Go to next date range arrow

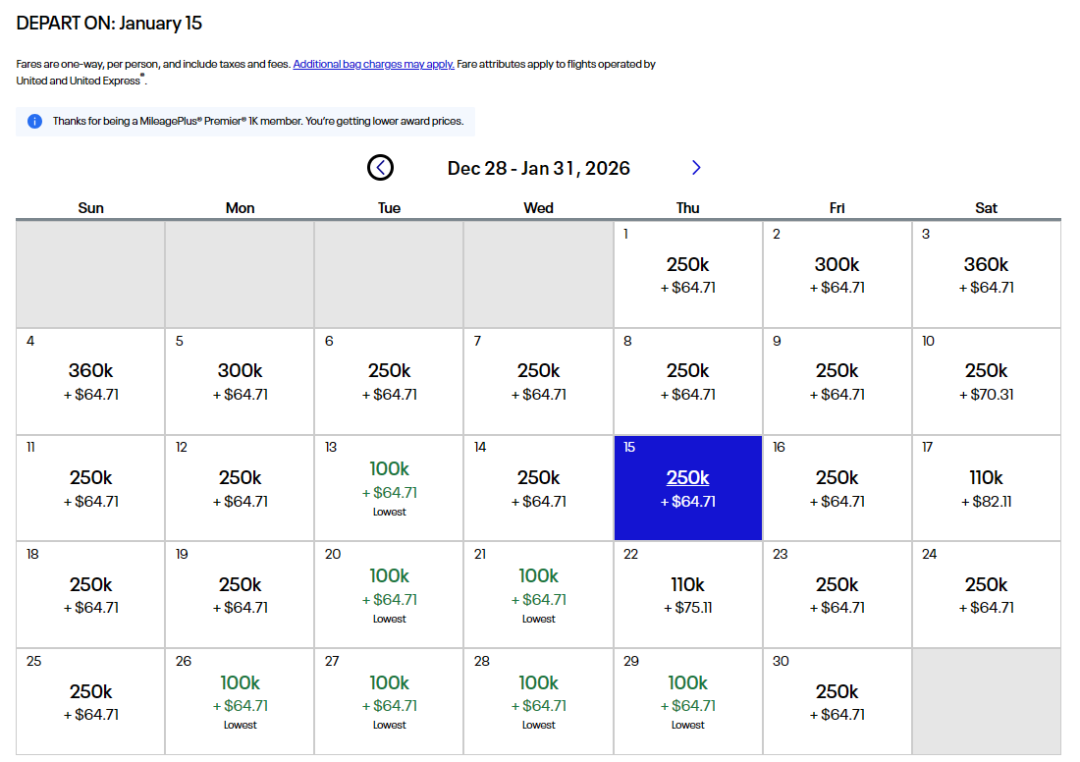tap(696, 168)
